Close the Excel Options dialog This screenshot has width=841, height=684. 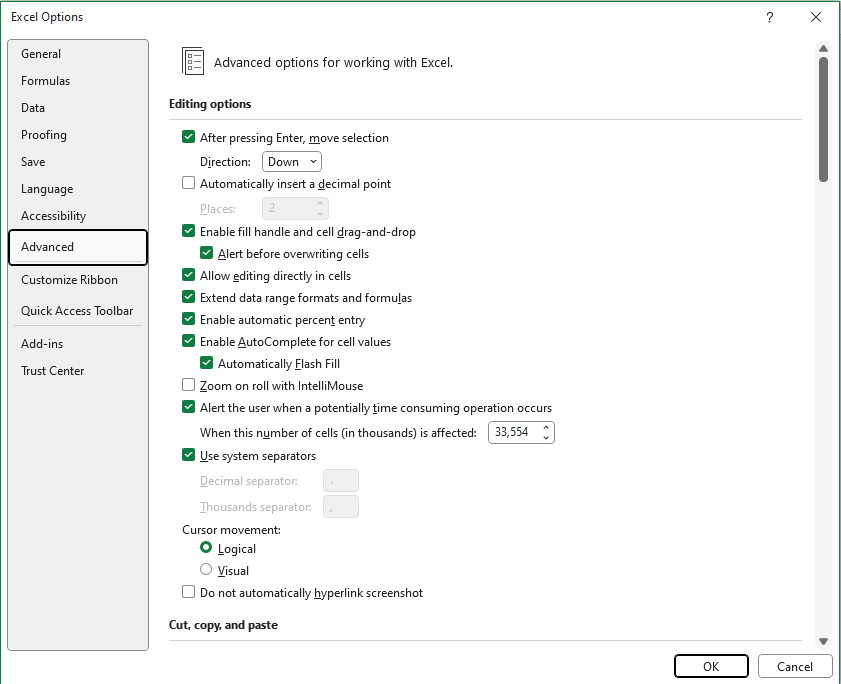(x=816, y=17)
